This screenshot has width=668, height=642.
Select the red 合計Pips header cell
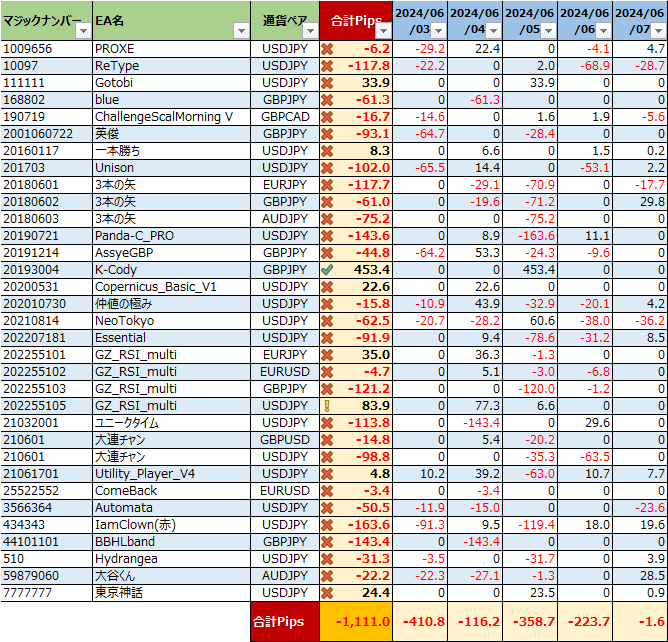click(356, 20)
